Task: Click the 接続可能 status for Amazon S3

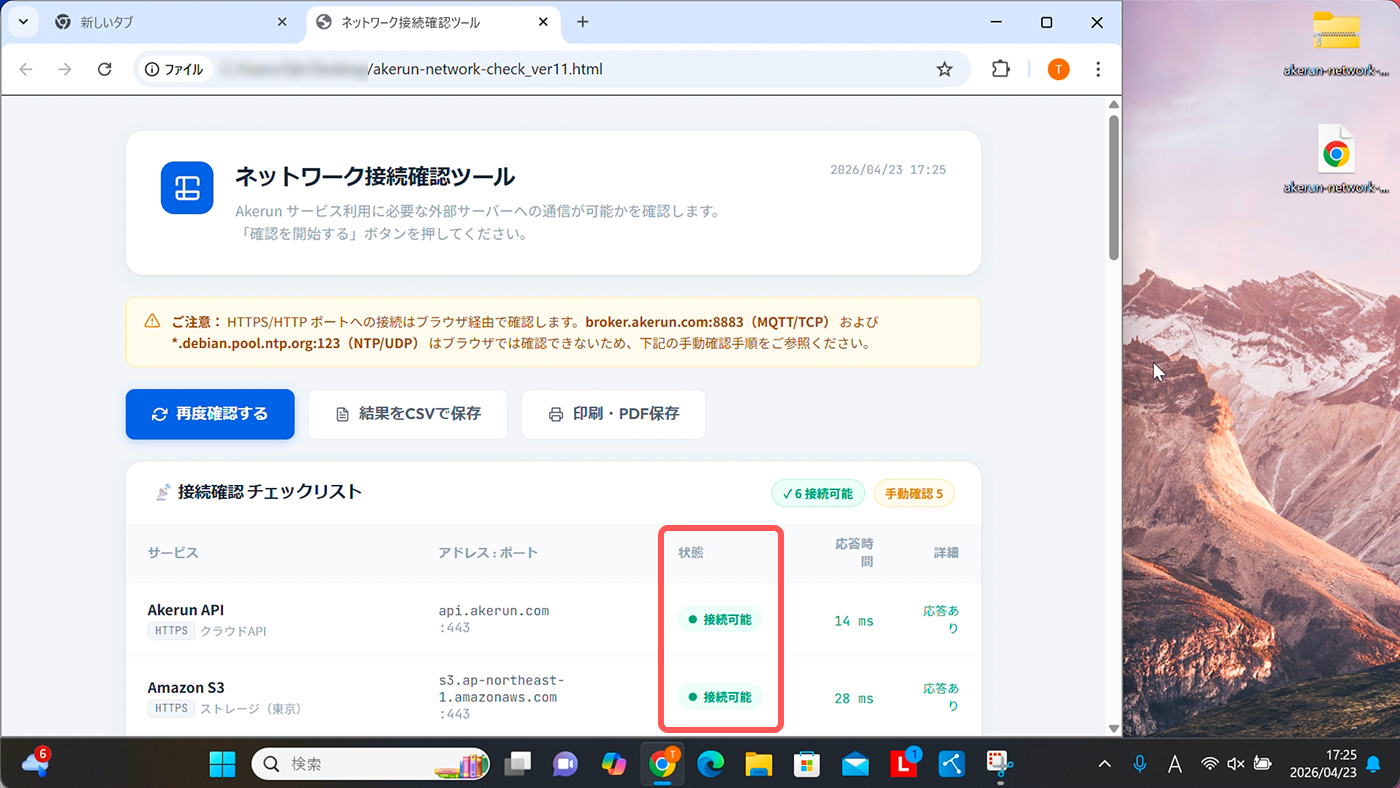Action: (720, 696)
